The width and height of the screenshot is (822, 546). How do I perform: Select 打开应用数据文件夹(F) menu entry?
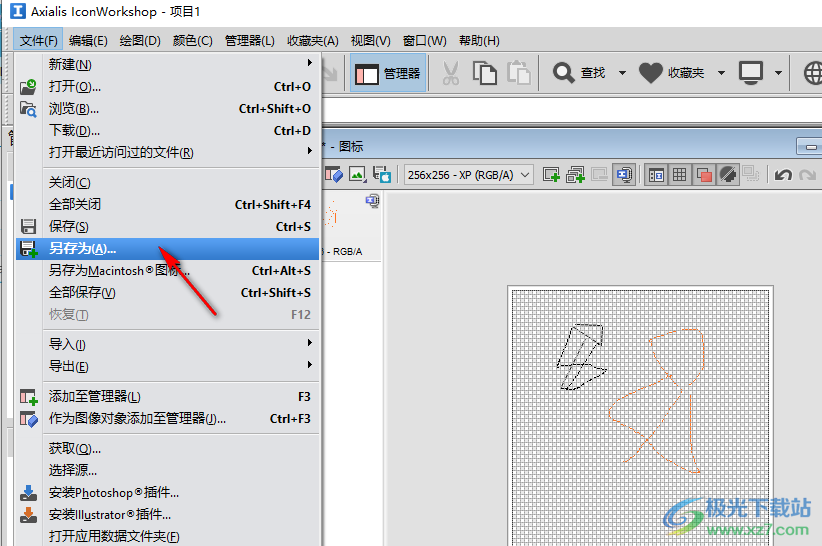point(167,536)
